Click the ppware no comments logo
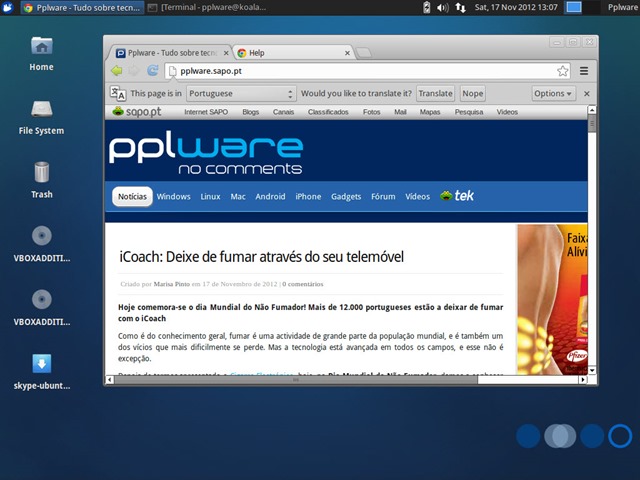 (x=206, y=155)
